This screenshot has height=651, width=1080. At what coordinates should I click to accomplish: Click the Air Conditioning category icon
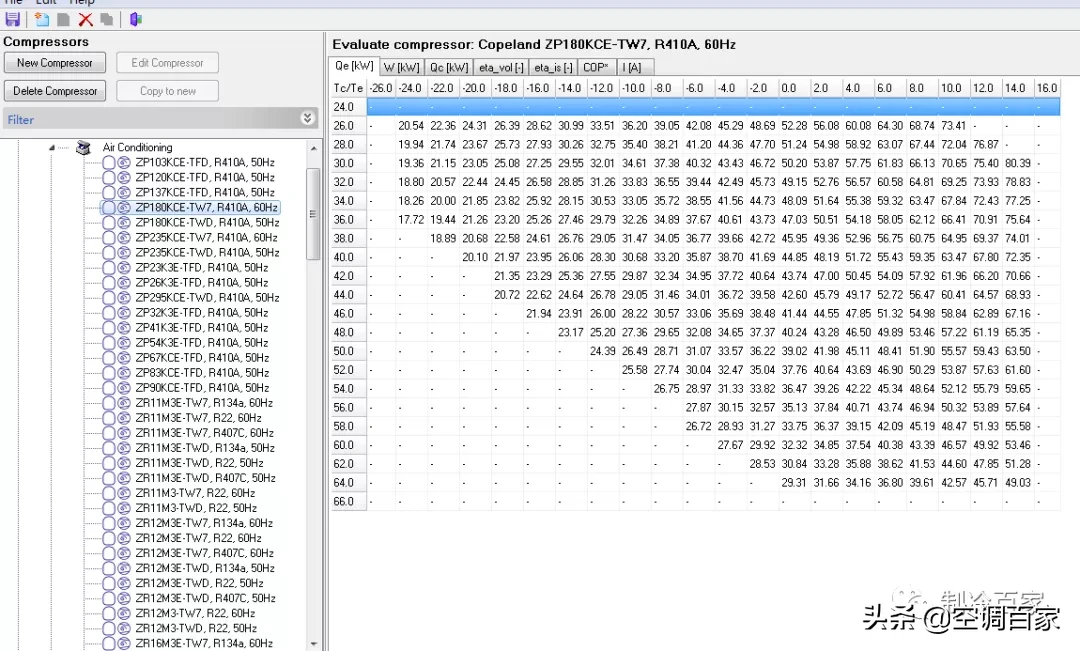(83, 147)
